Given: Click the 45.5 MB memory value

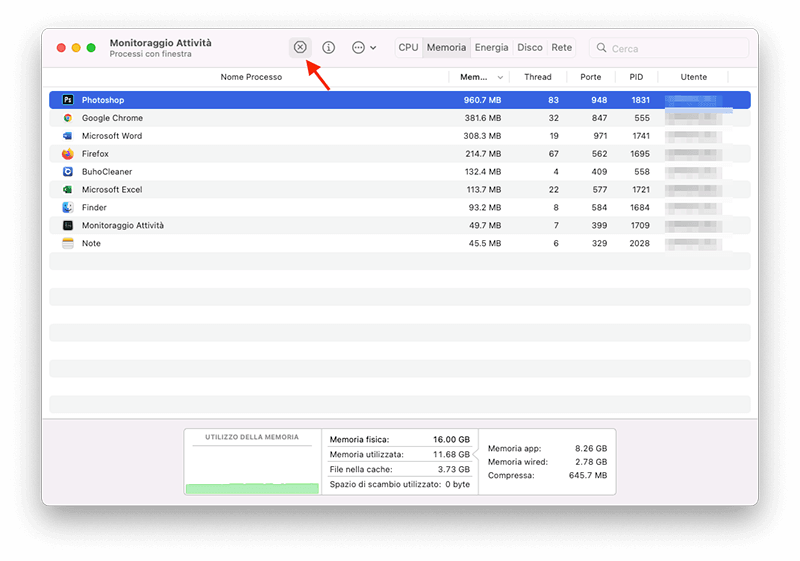Looking at the screenshot, I should tap(485, 243).
